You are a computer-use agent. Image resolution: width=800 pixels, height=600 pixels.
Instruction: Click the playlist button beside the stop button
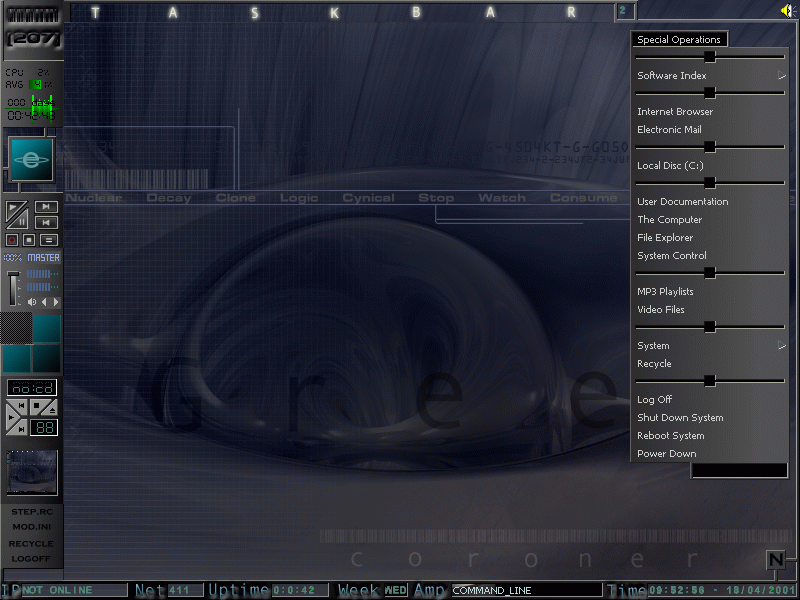(x=48, y=240)
